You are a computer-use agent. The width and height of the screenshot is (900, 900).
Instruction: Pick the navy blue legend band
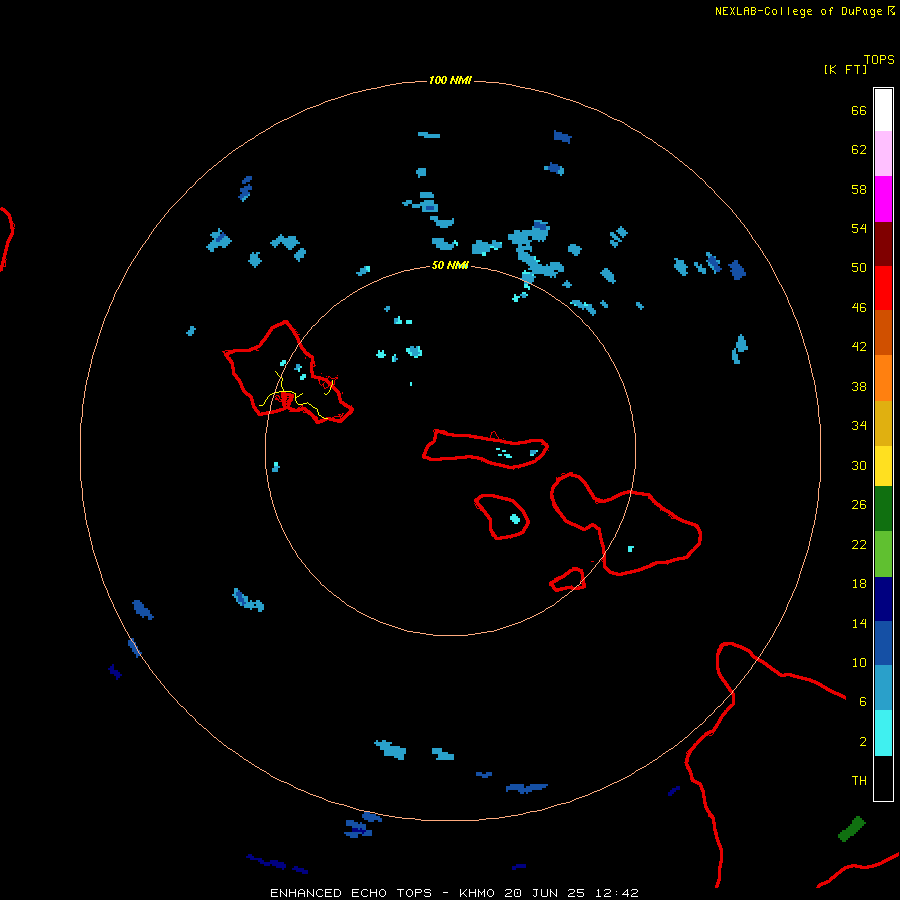pos(883,599)
